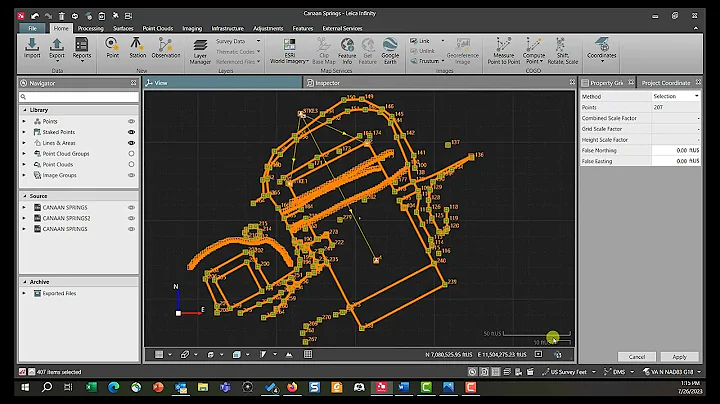
Task: Open the Layer Manager tool
Action: pyautogui.click(x=200, y=47)
